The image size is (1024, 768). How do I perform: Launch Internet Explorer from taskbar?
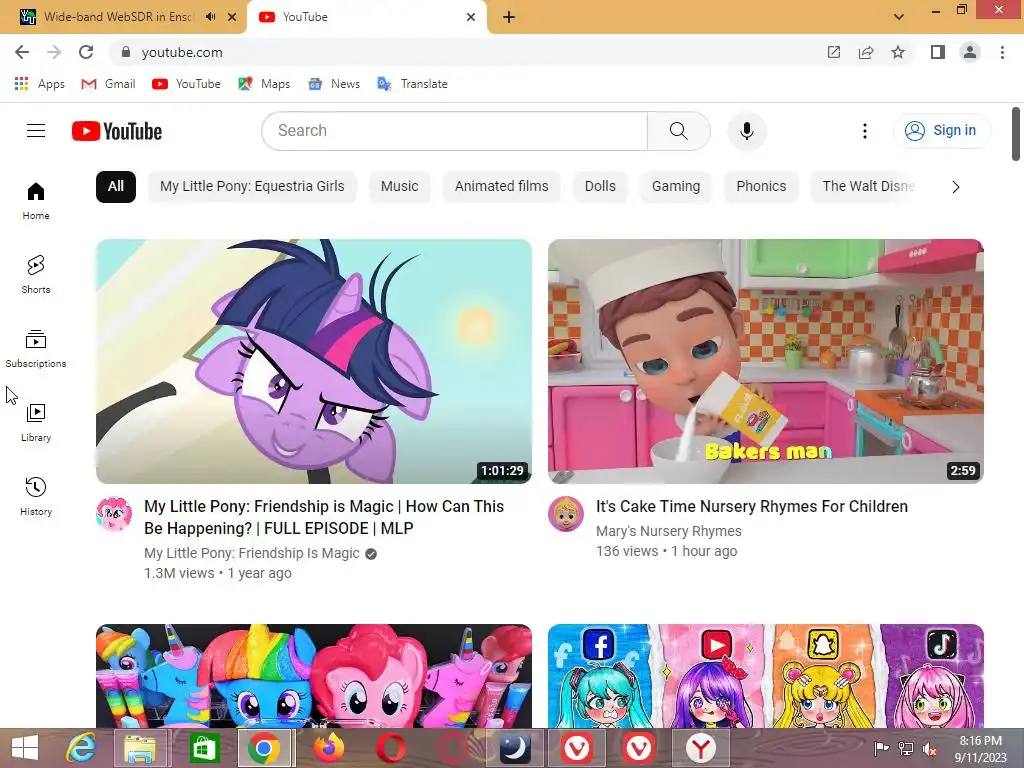(81, 748)
